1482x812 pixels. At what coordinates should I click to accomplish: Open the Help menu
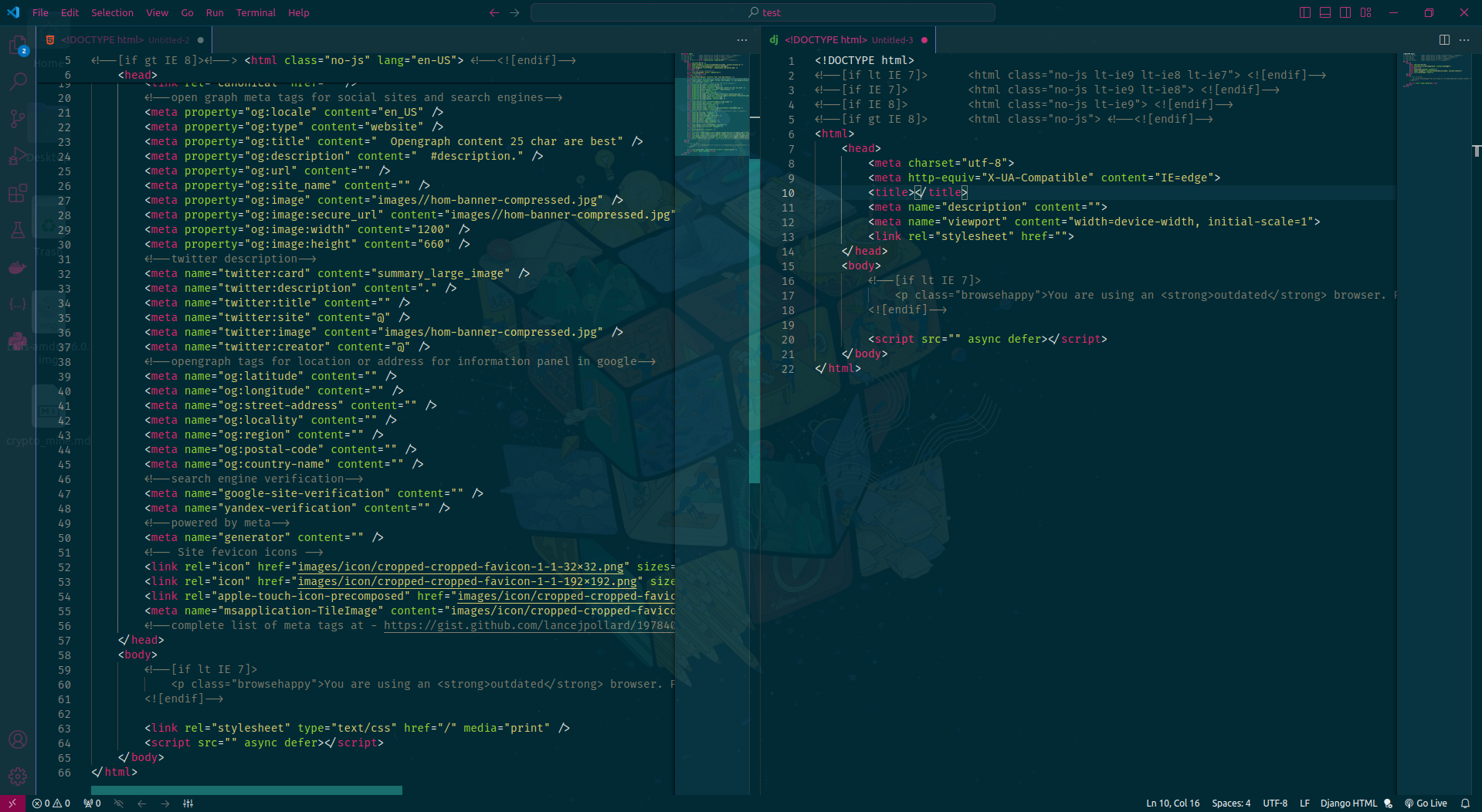tap(298, 12)
